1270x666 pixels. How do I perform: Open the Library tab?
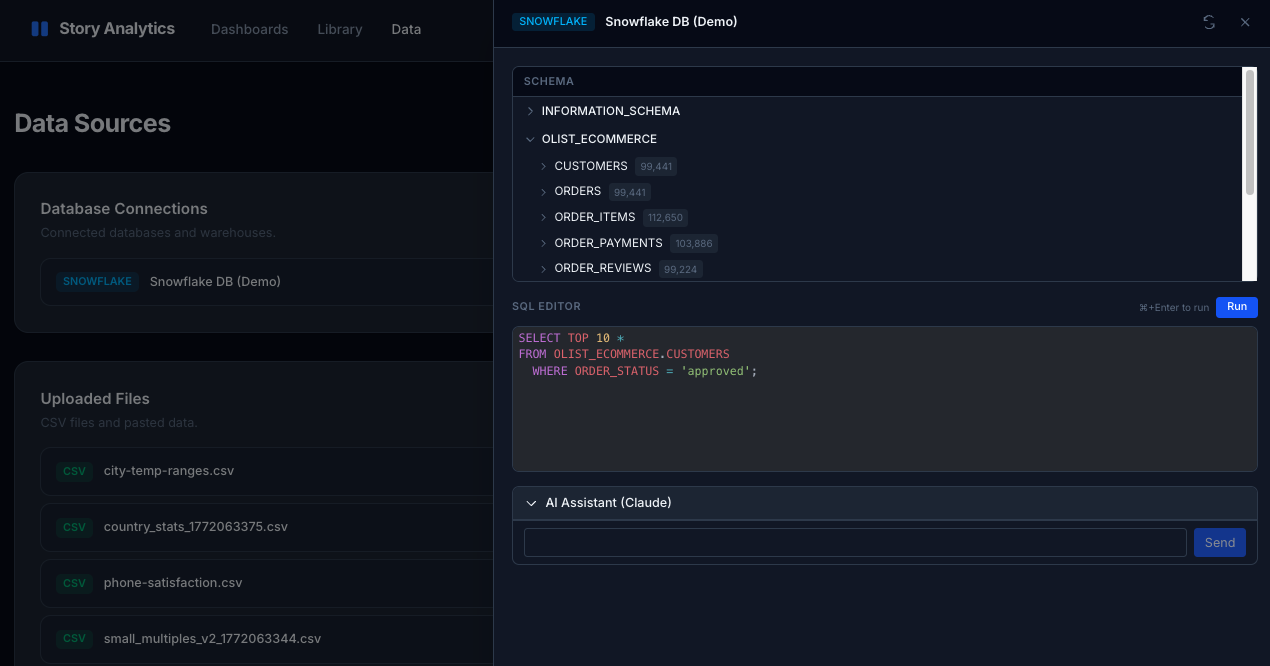point(340,29)
